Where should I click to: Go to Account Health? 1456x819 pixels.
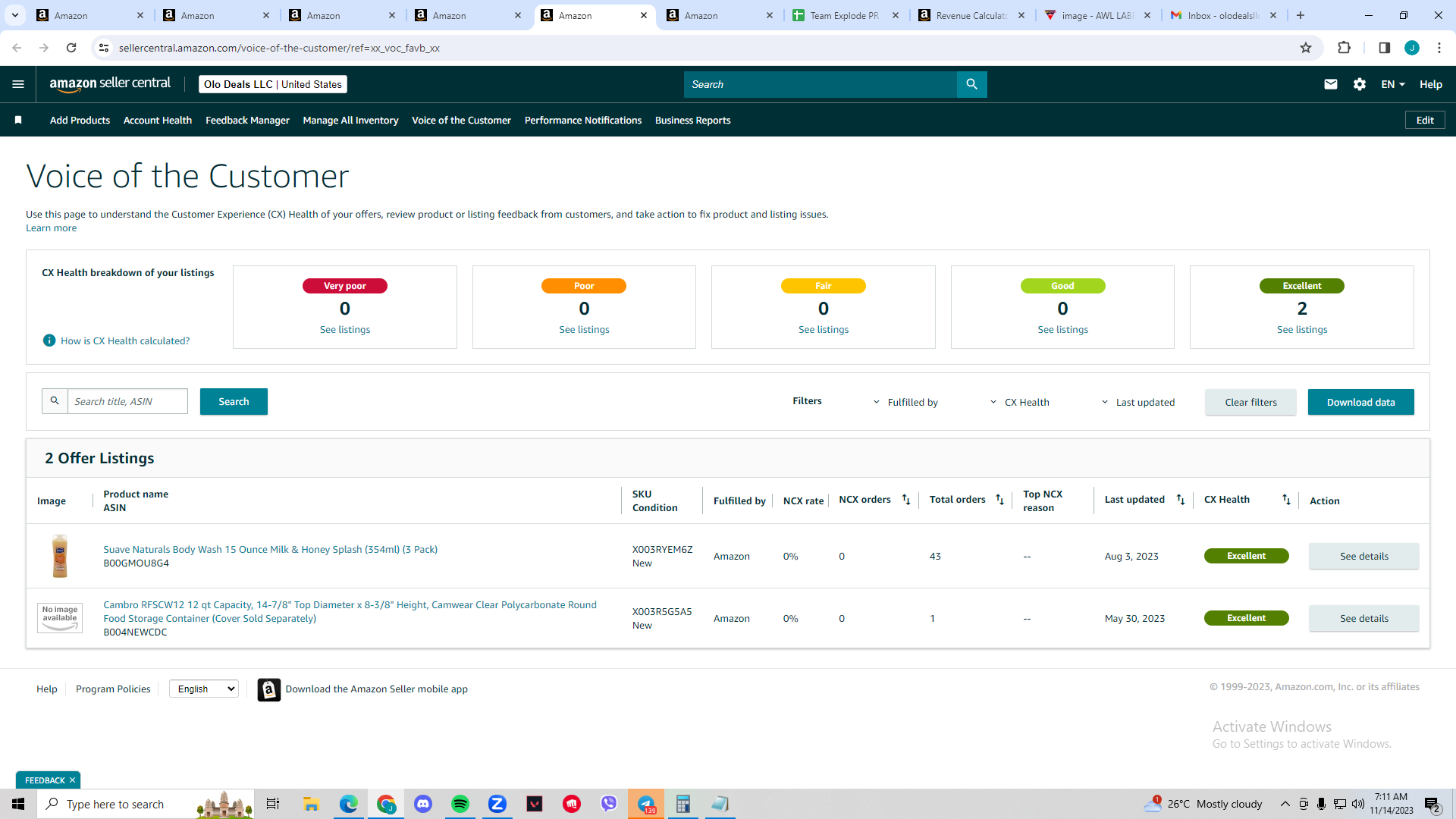(x=158, y=120)
